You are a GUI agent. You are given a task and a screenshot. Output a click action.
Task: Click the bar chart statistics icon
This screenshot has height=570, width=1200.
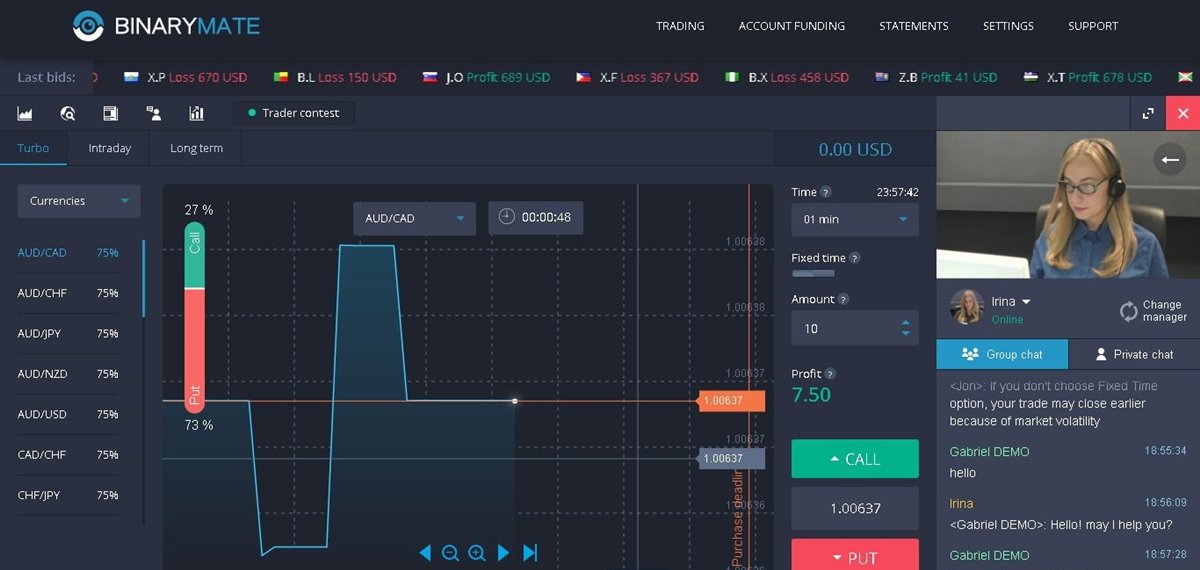[196, 113]
